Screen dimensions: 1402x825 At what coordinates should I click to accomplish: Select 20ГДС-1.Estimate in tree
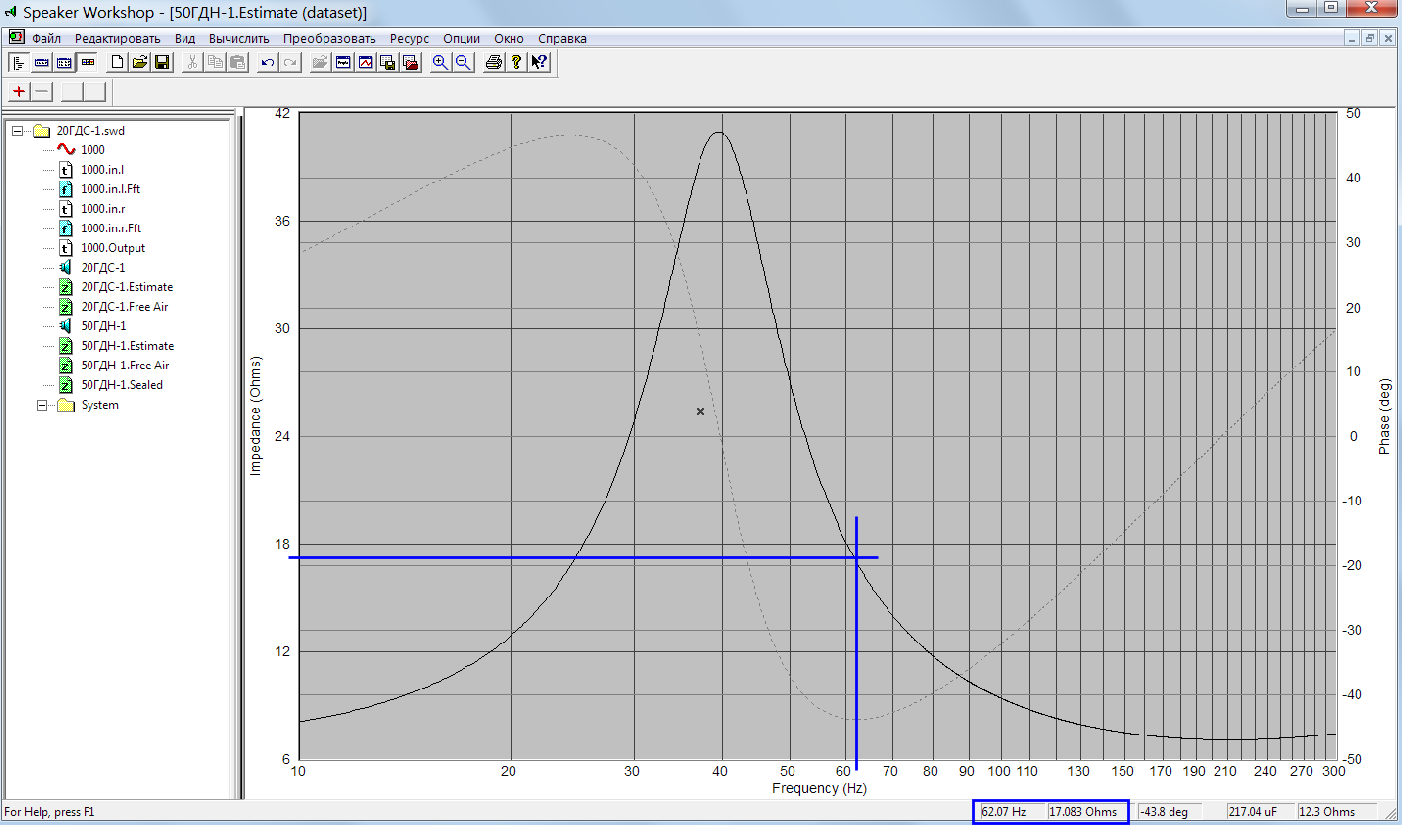pyautogui.click(x=127, y=287)
